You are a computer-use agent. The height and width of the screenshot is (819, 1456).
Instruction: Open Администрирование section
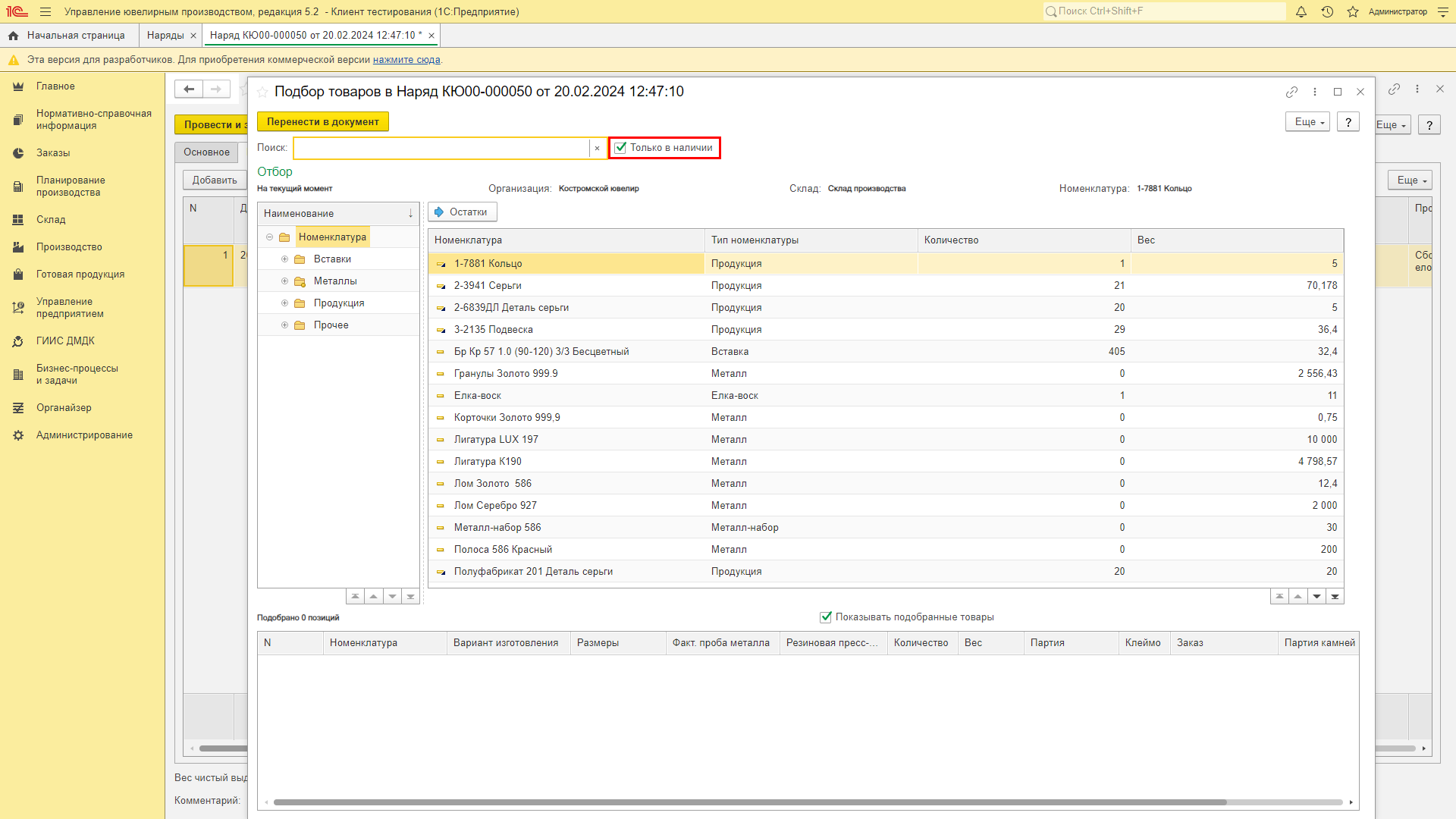[84, 435]
